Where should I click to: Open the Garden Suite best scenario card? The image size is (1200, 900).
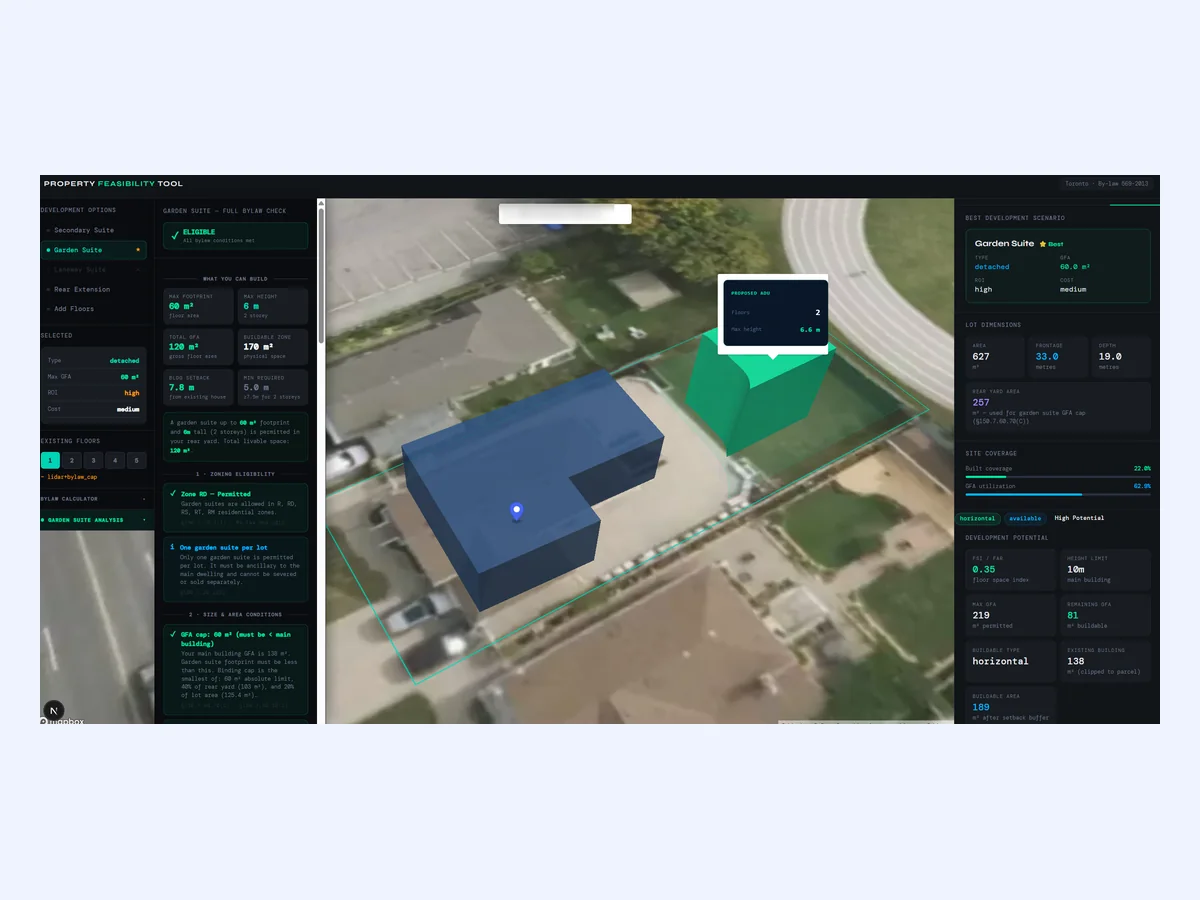(1057, 266)
